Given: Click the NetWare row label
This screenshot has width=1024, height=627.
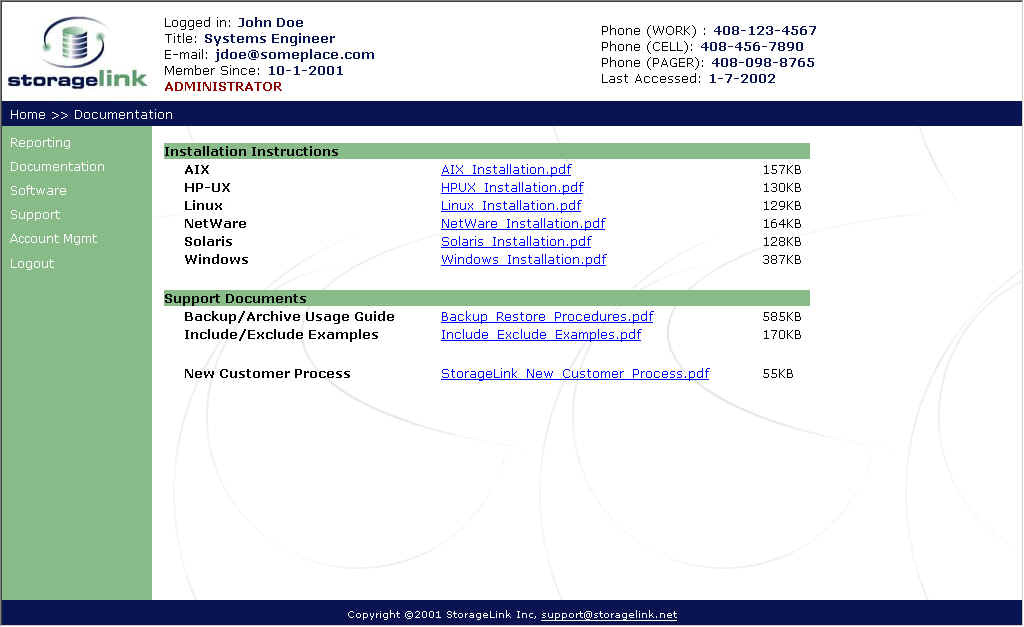Looking at the screenshot, I should click(216, 223).
